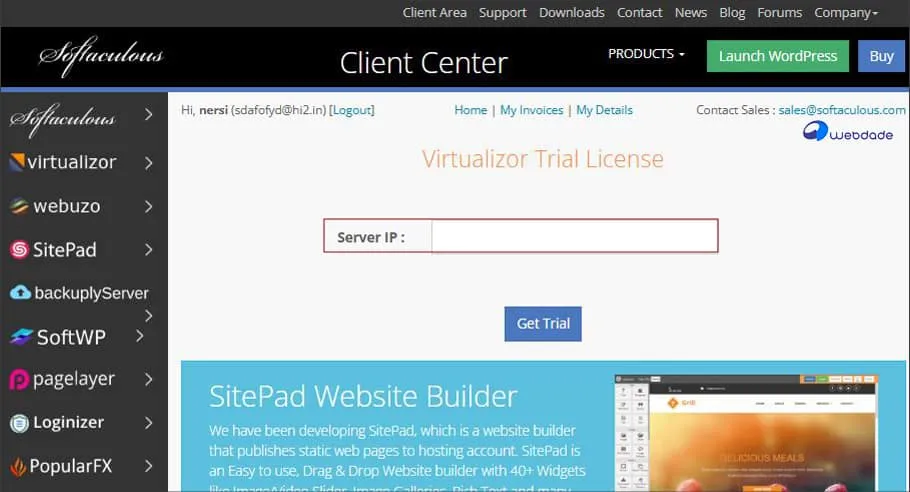This screenshot has height=492, width=910.
Task: Open the Company dropdown menu
Action: [845, 13]
